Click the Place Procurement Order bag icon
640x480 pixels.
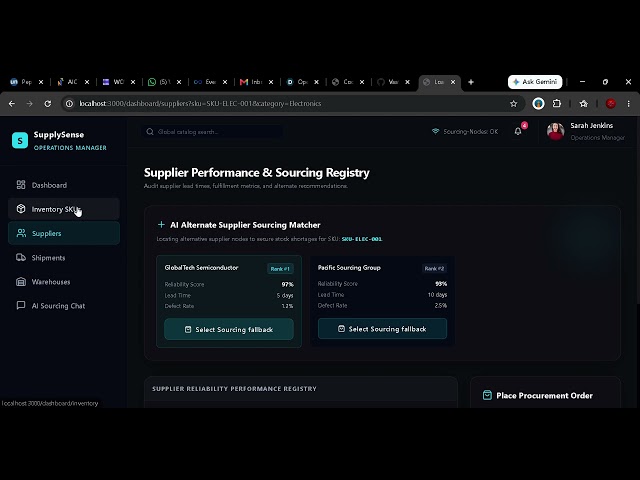(487, 395)
